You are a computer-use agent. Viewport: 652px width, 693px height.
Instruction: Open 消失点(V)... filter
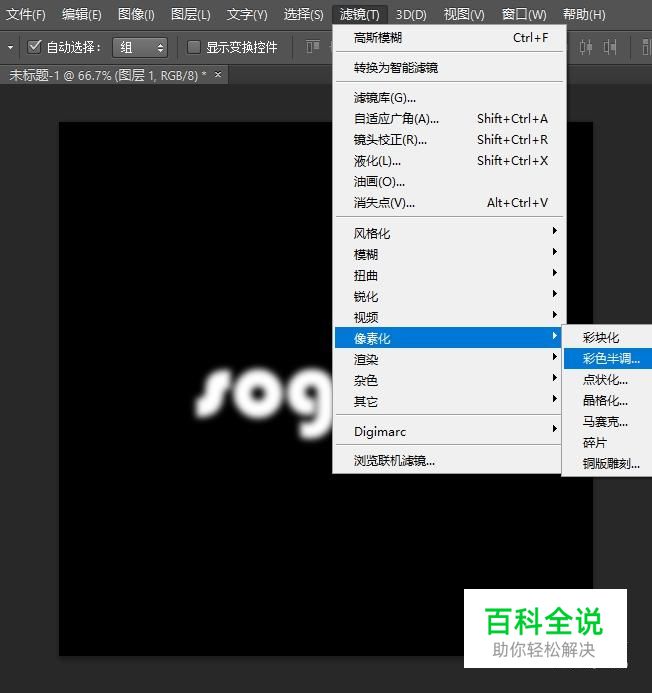449,202
